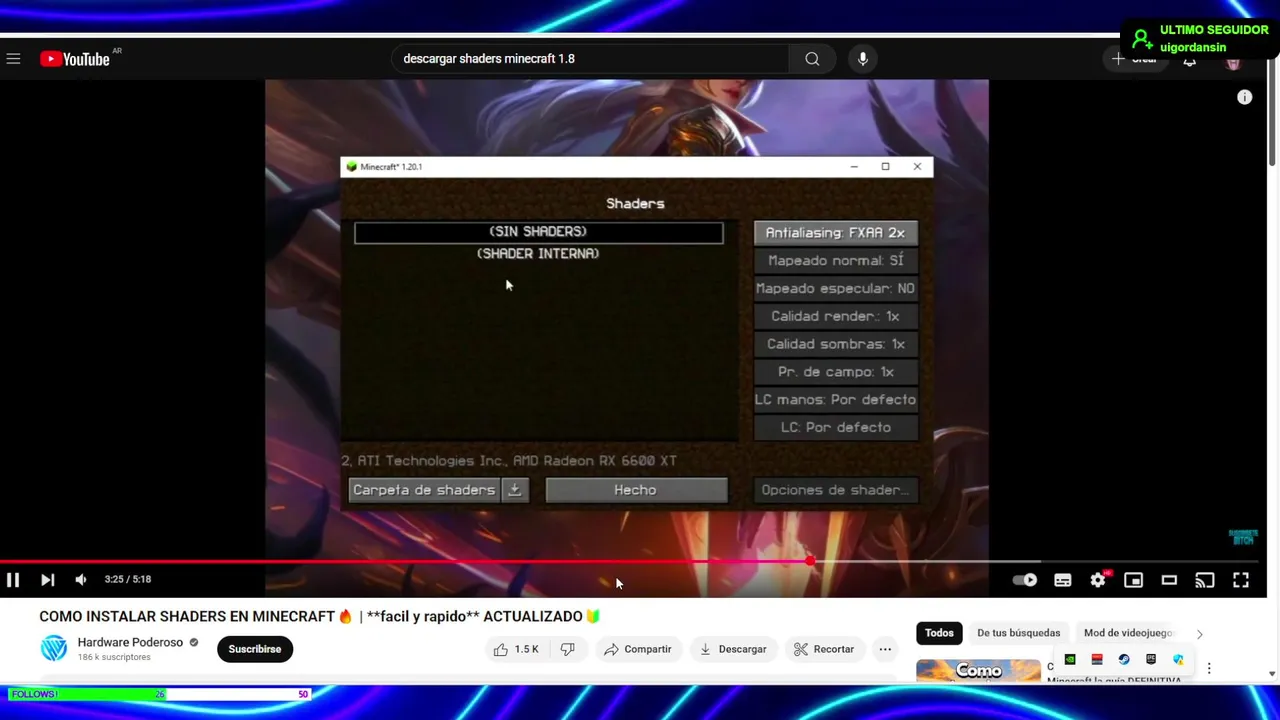Open the recommended video Como thumbnail
The height and width of the screenshot is (720, 1280).
coord(978,670)
